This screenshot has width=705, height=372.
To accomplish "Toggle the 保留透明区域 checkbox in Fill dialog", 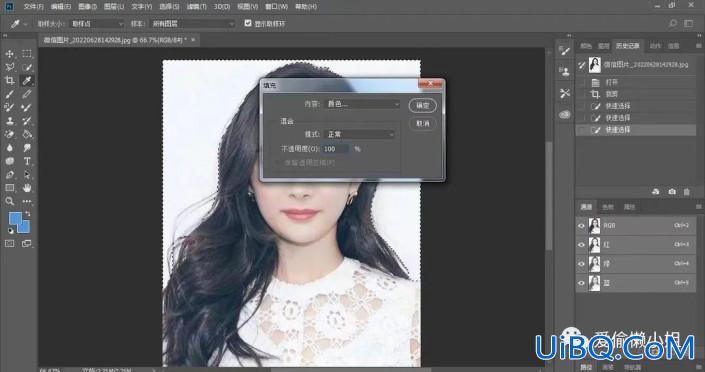I will point(278,162).
